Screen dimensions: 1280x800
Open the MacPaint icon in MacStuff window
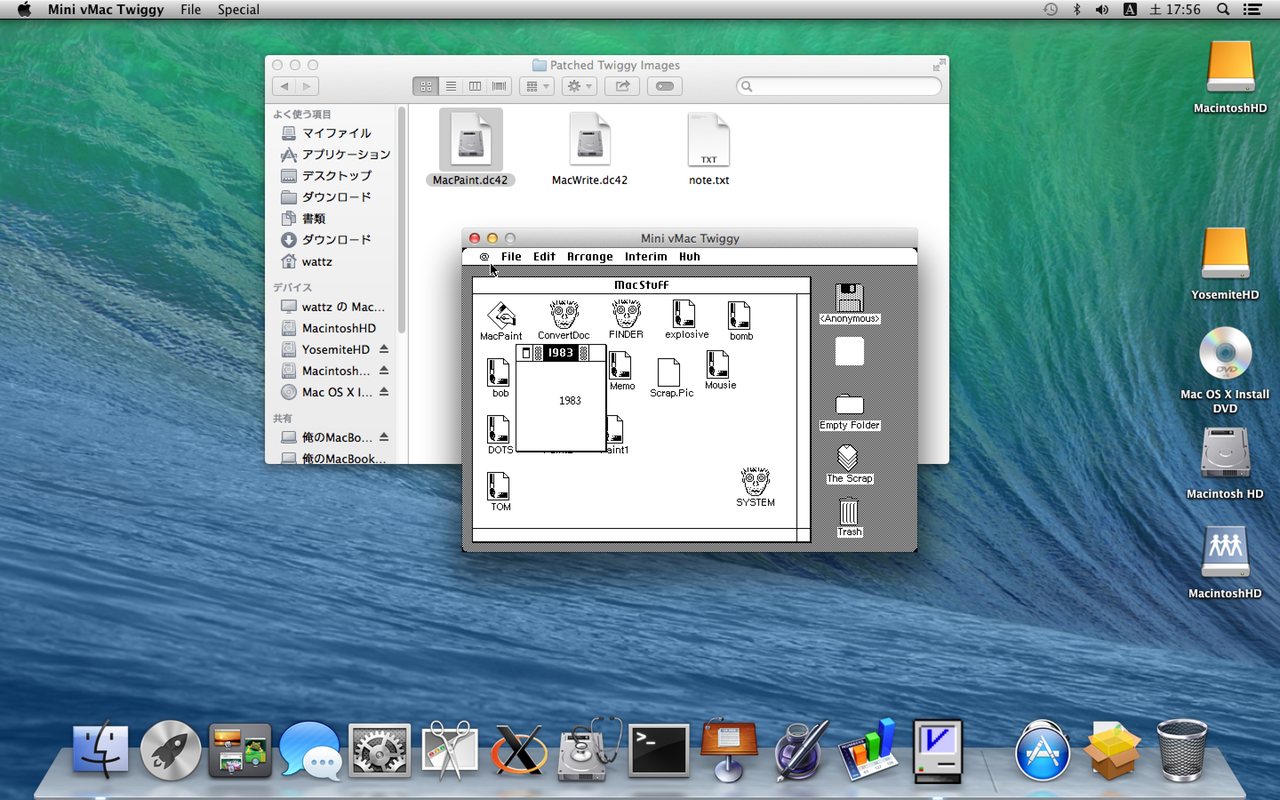click(501, 316)
